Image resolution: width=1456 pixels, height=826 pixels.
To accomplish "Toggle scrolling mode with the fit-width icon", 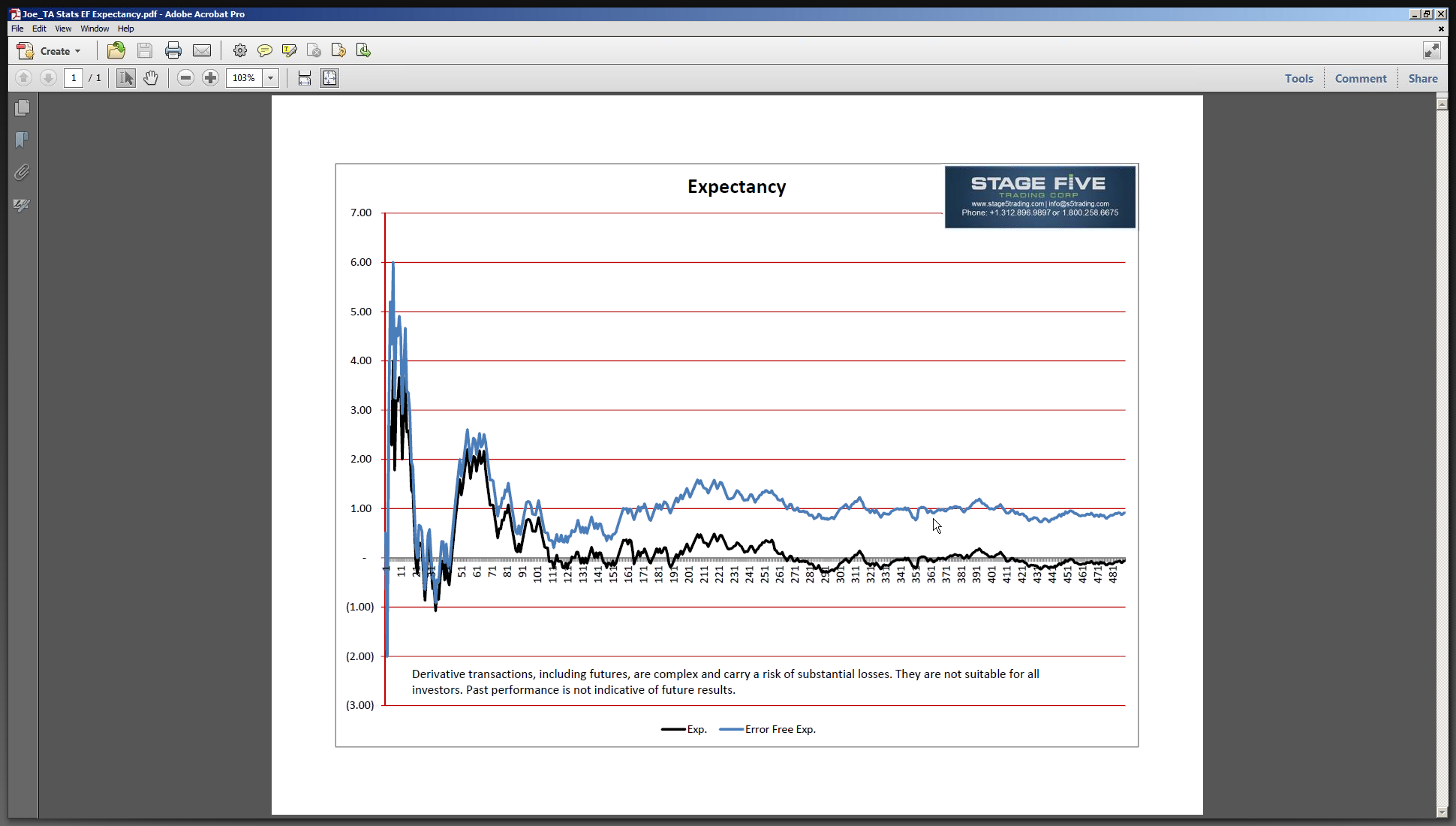I will pos(305,77).
